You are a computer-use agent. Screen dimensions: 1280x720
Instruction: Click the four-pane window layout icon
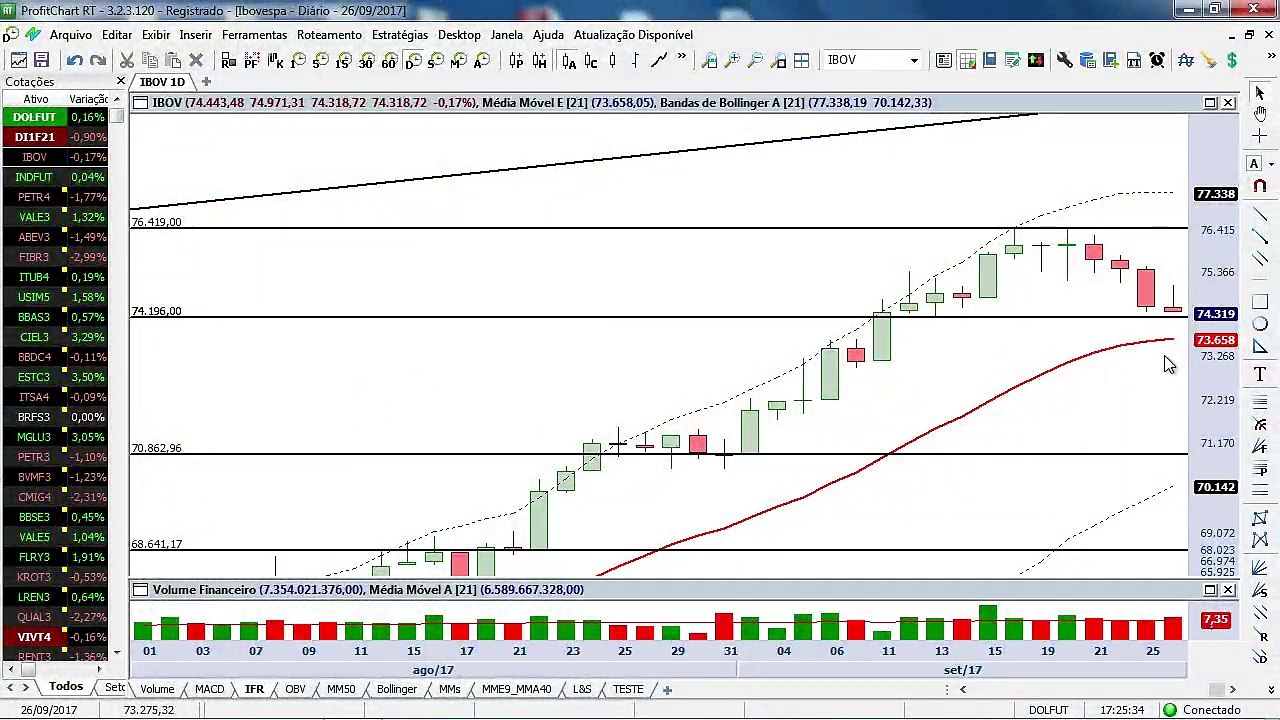click(801, 61)
